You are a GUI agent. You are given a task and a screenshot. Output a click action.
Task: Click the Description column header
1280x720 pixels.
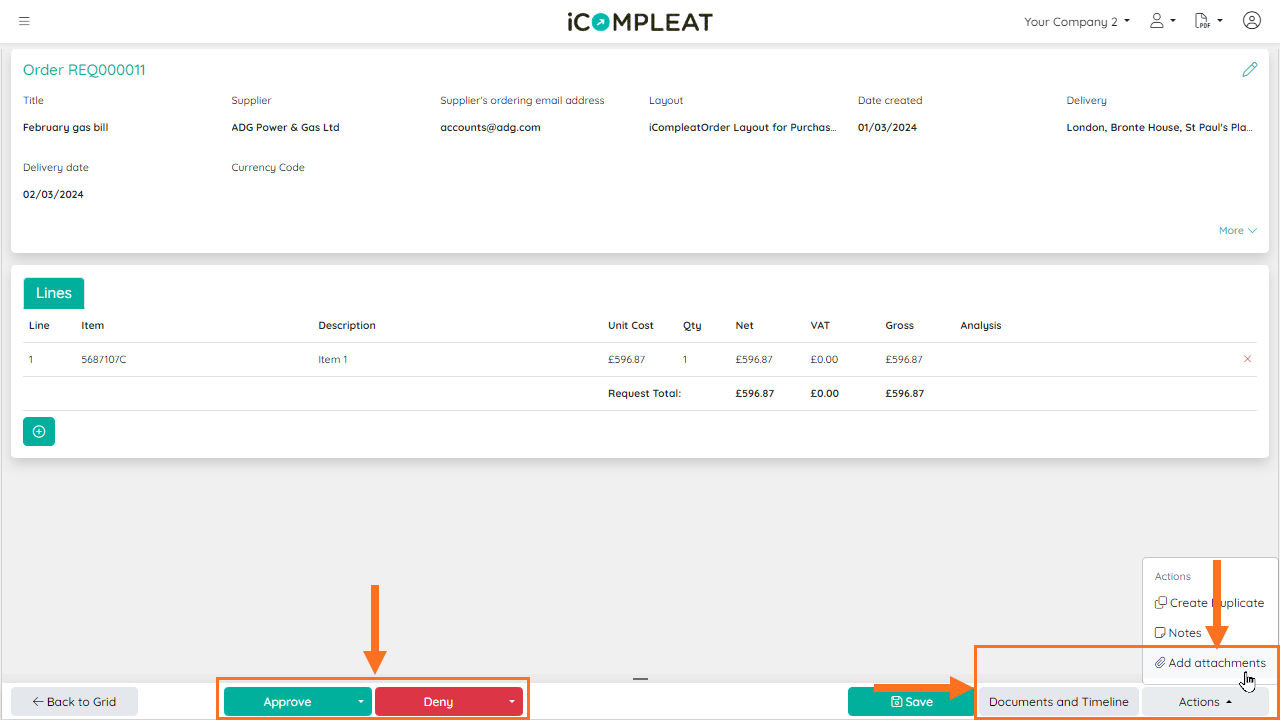(347, 326)
